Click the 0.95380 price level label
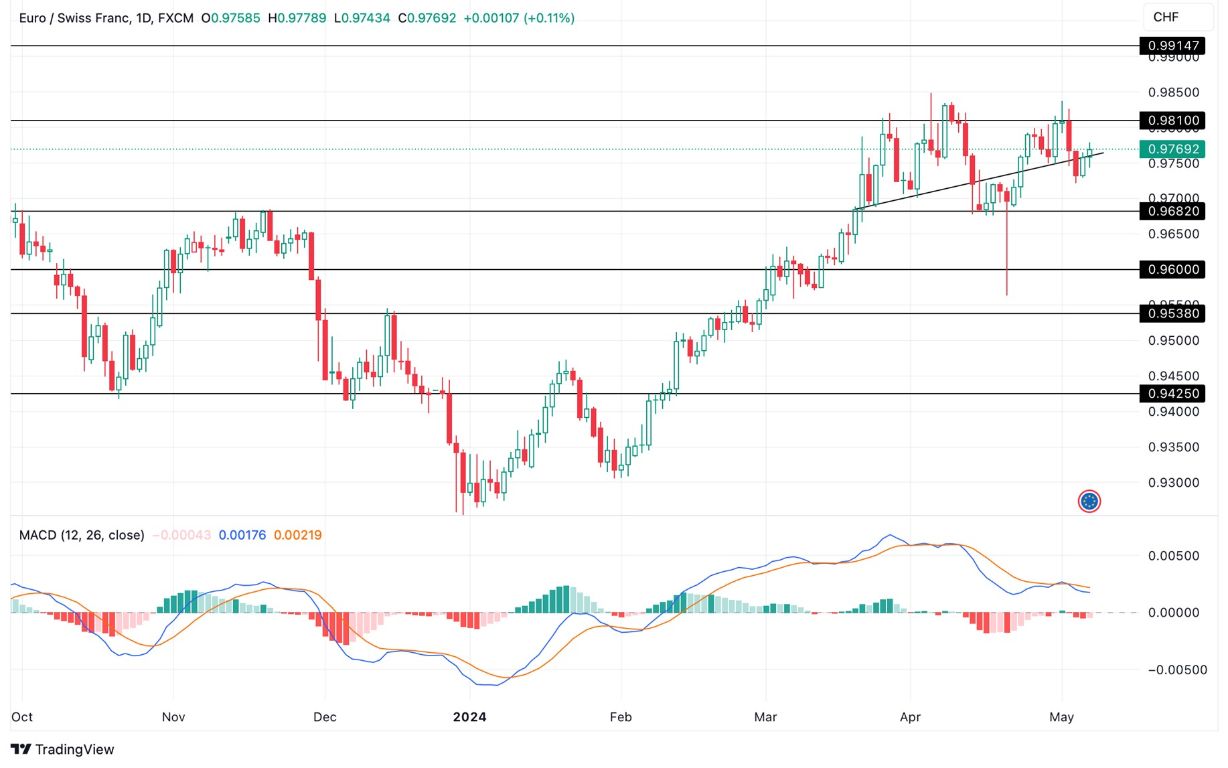The width and height of the screenshot is (1228, 768). pyautogui.click(x=1173, y=315)
